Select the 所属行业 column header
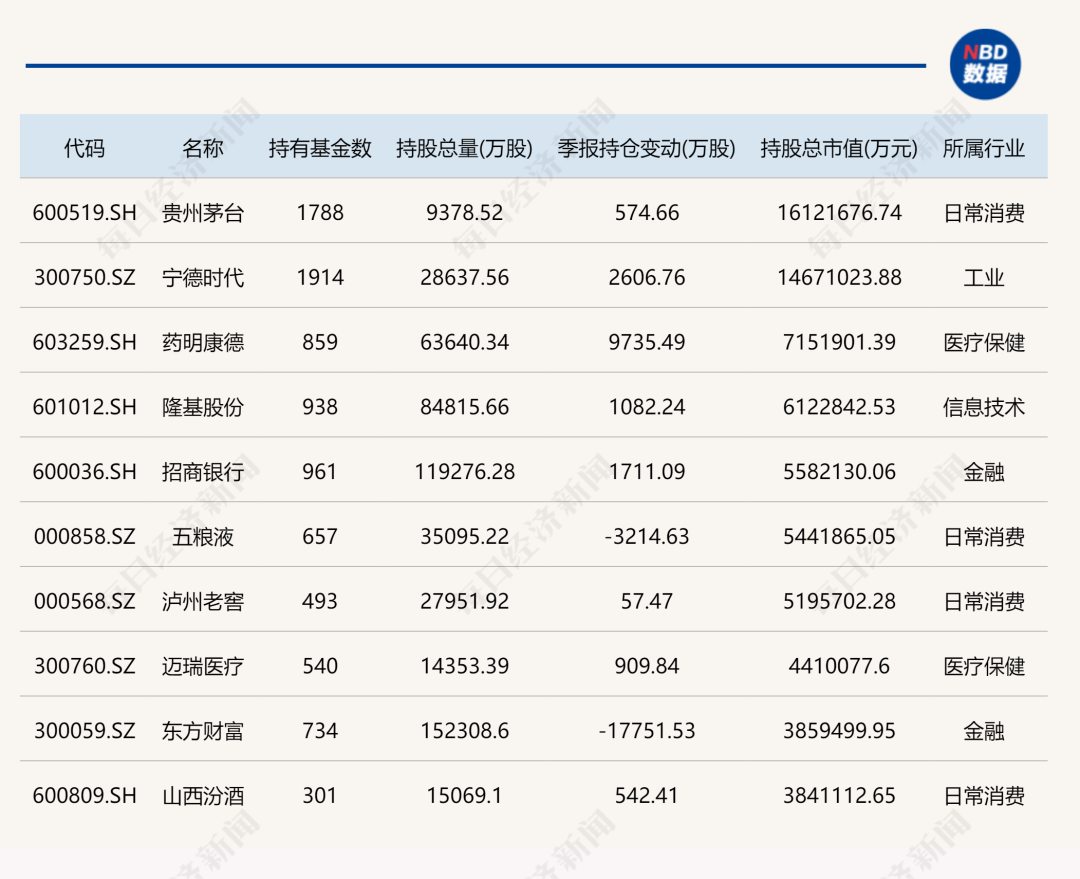Viewport: 1080px width, 879px height. coord(984,148)
